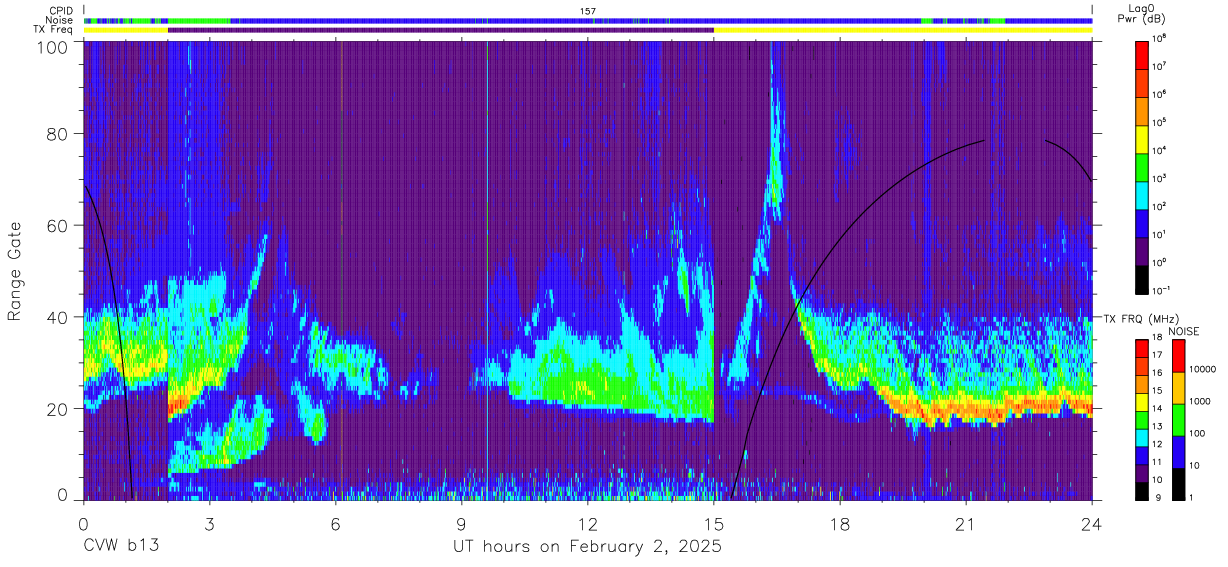Click the 18 tick on the UT hours axis
1228x567 pixels.
840,522
